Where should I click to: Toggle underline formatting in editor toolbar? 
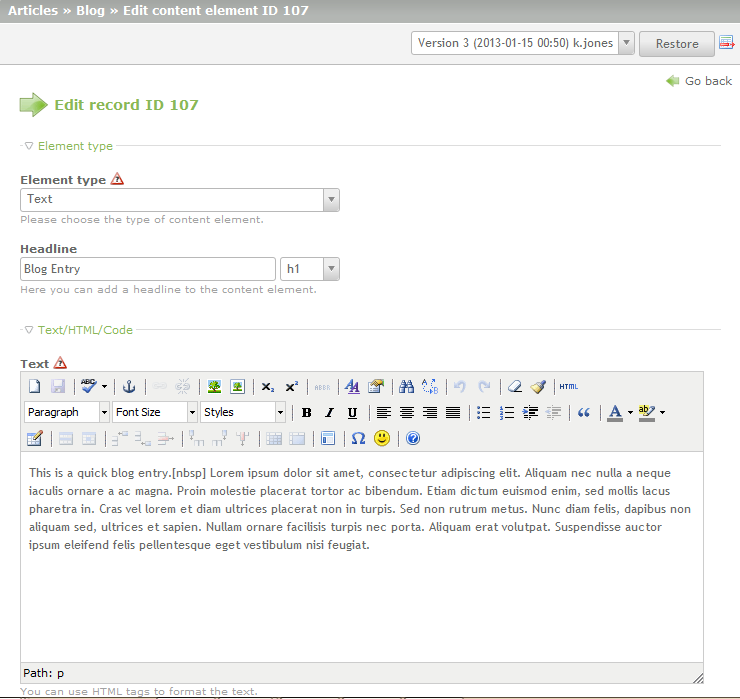tap(352, 413)
